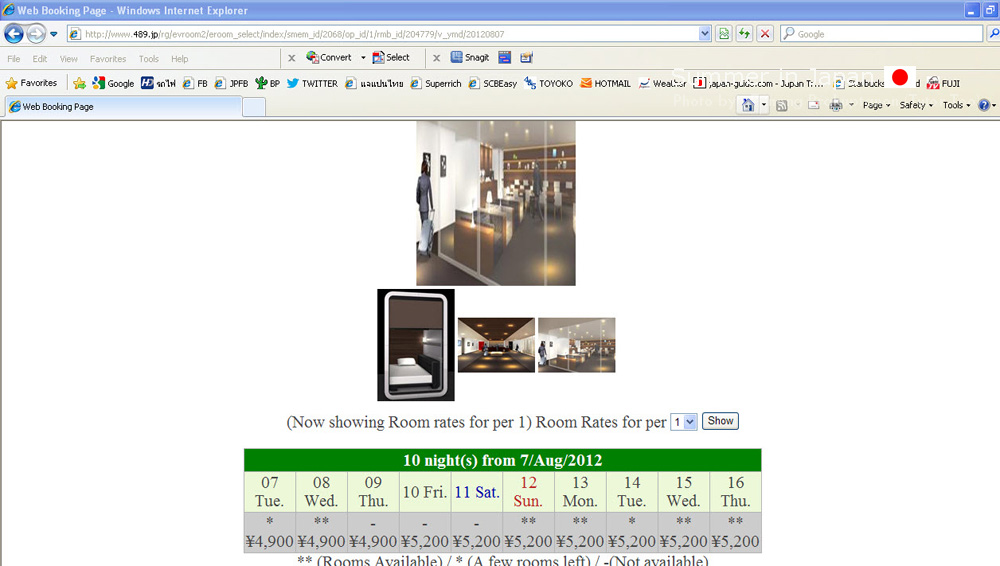Click the ¥4,900 rate for 07 Tue.

pos(269,541)
